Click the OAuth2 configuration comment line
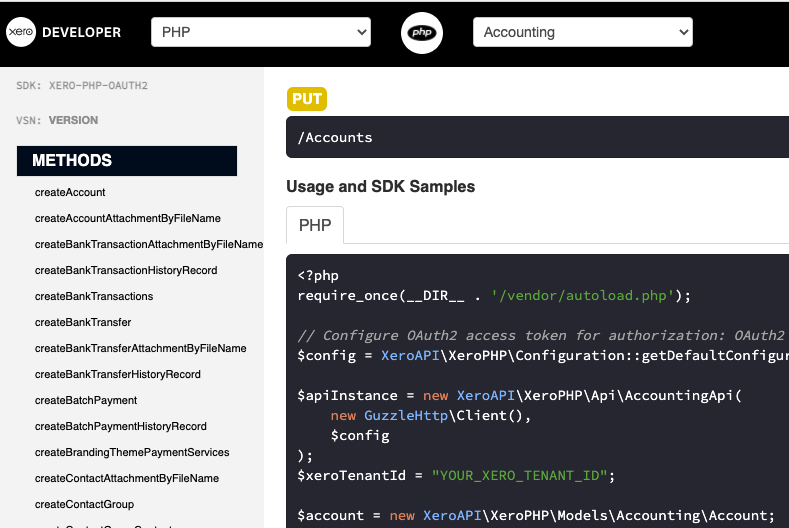The image size is (789, 528). (541, 336)
